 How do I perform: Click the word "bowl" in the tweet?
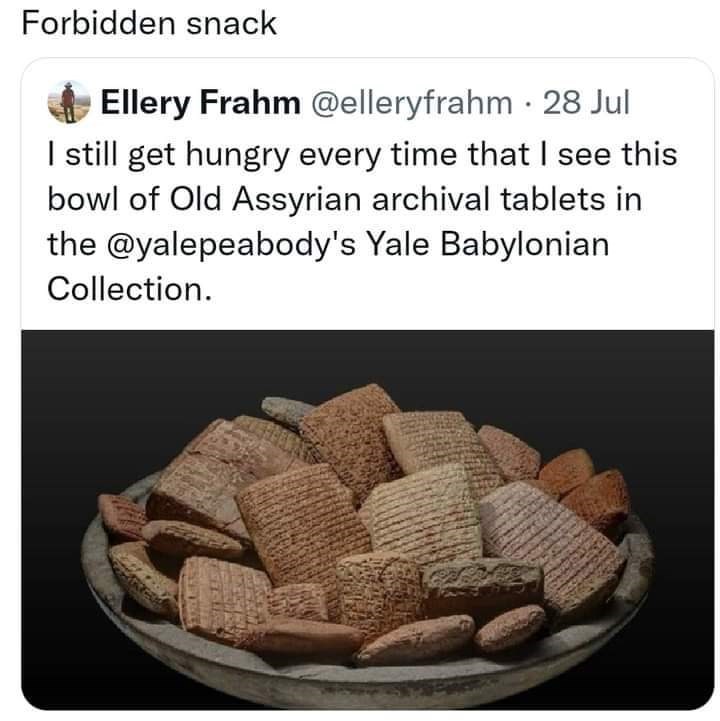click(81, 200)
